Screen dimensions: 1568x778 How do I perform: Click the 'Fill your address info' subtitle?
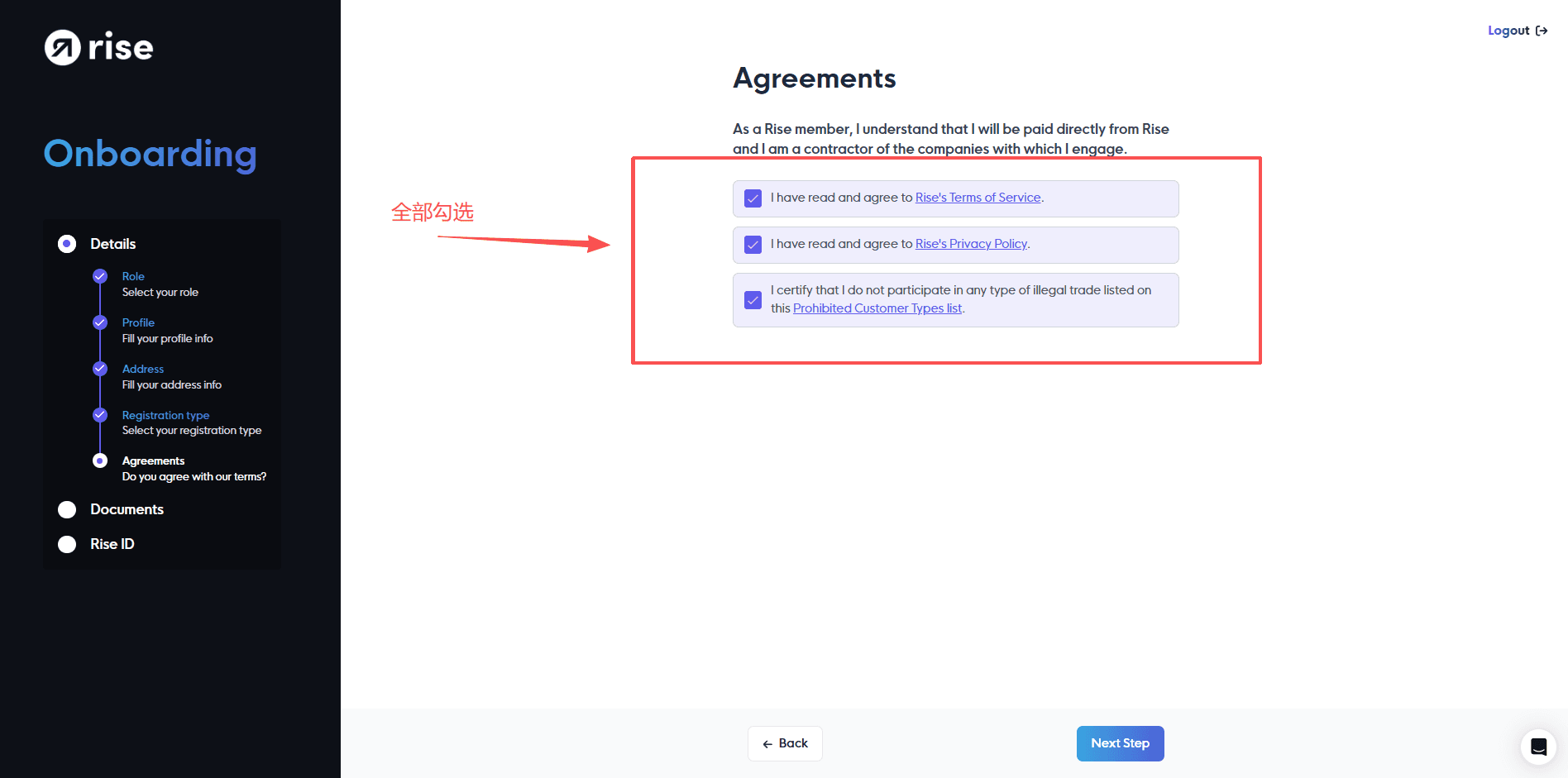coord(172,384)
